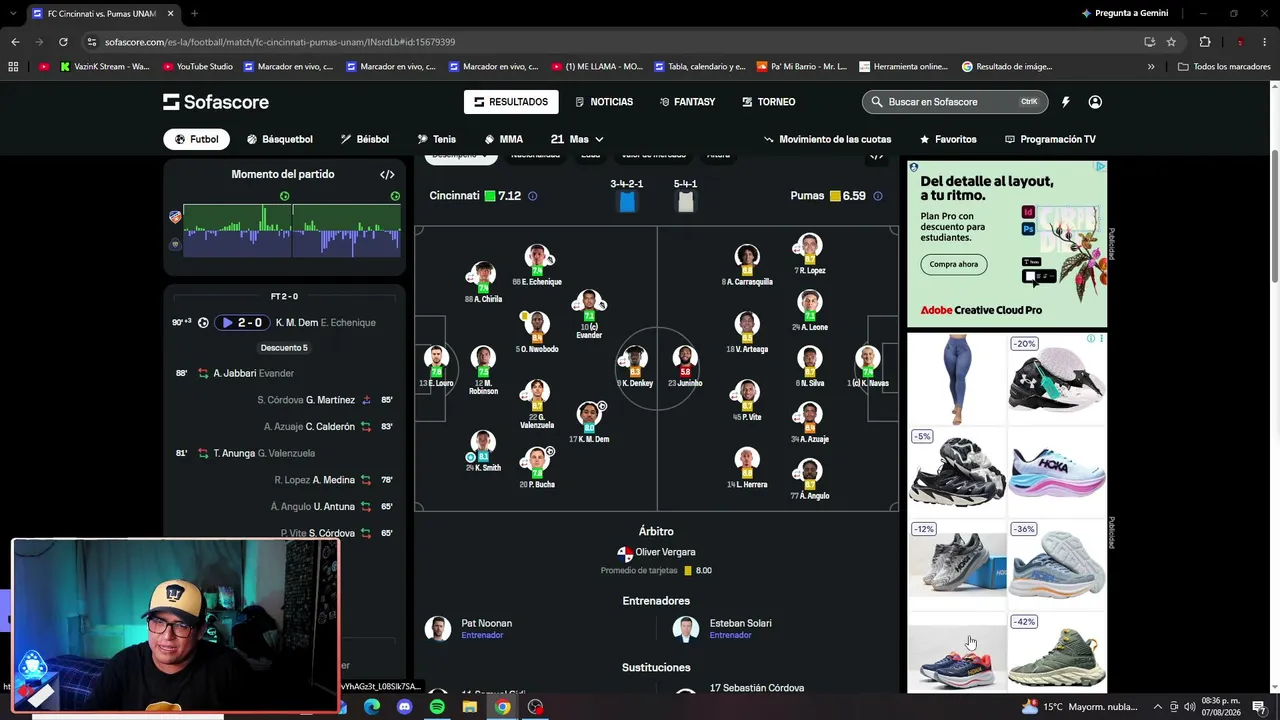Show Cincinnati rating info icon

(x=532, y=196)
